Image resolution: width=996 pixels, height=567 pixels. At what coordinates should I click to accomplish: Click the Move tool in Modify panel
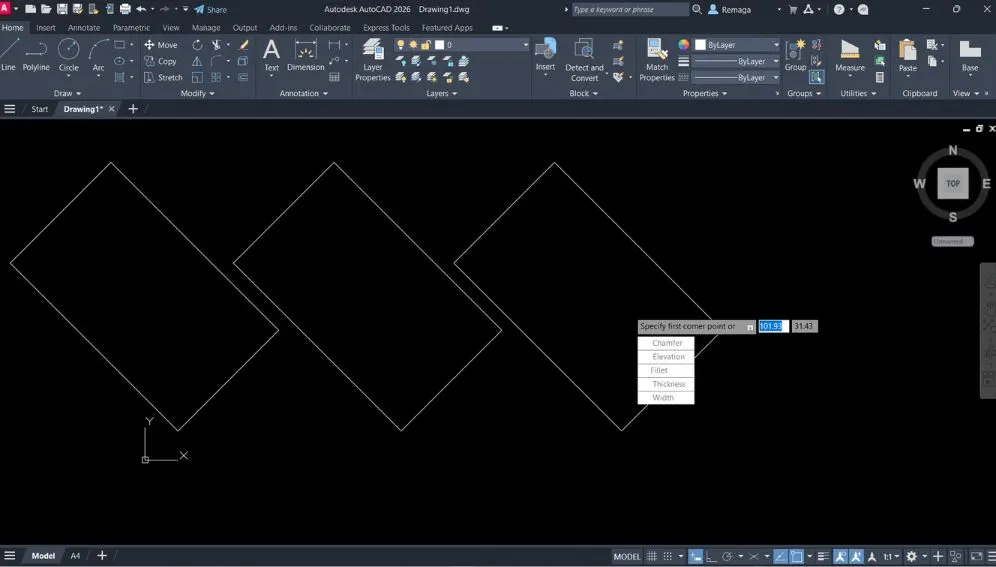click(161, 45)
